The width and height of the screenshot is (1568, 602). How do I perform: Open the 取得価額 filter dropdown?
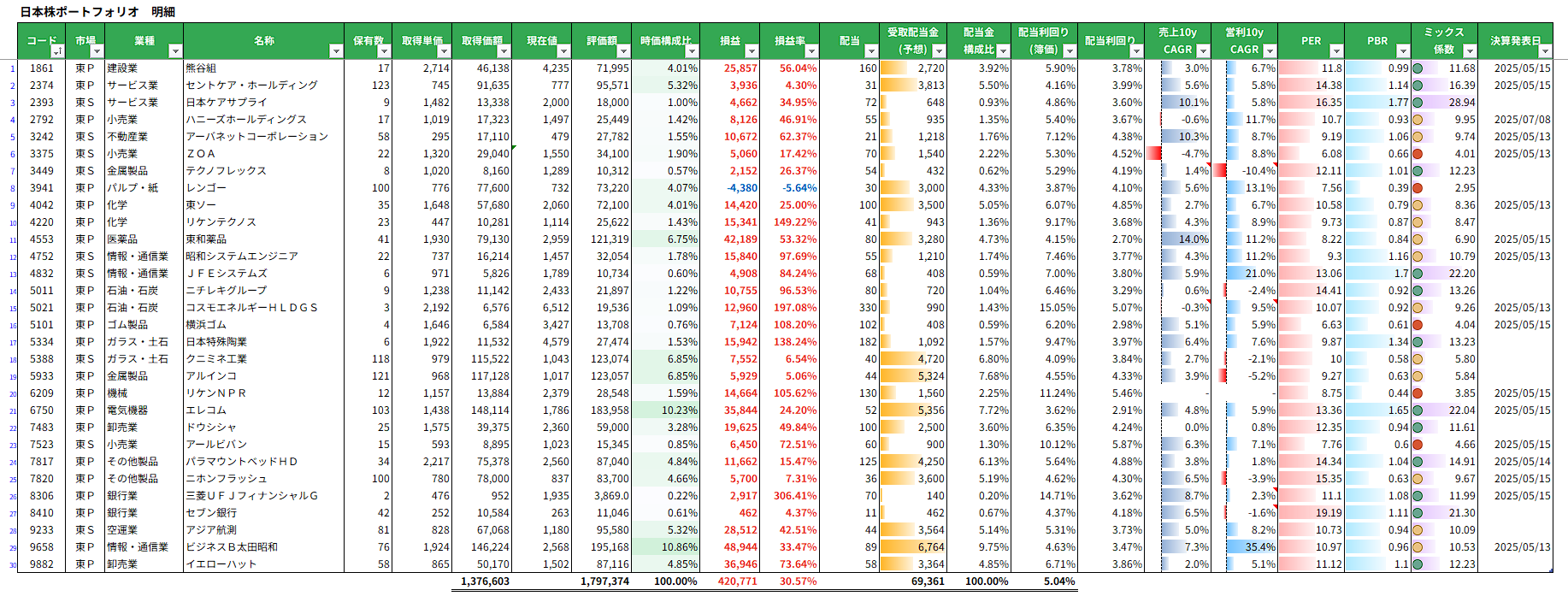503,51
